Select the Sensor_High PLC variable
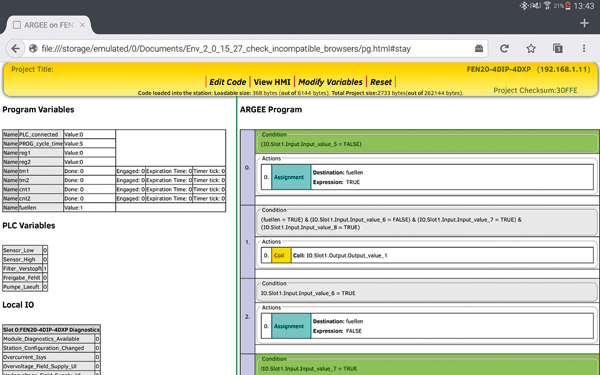 coord(23,259)
